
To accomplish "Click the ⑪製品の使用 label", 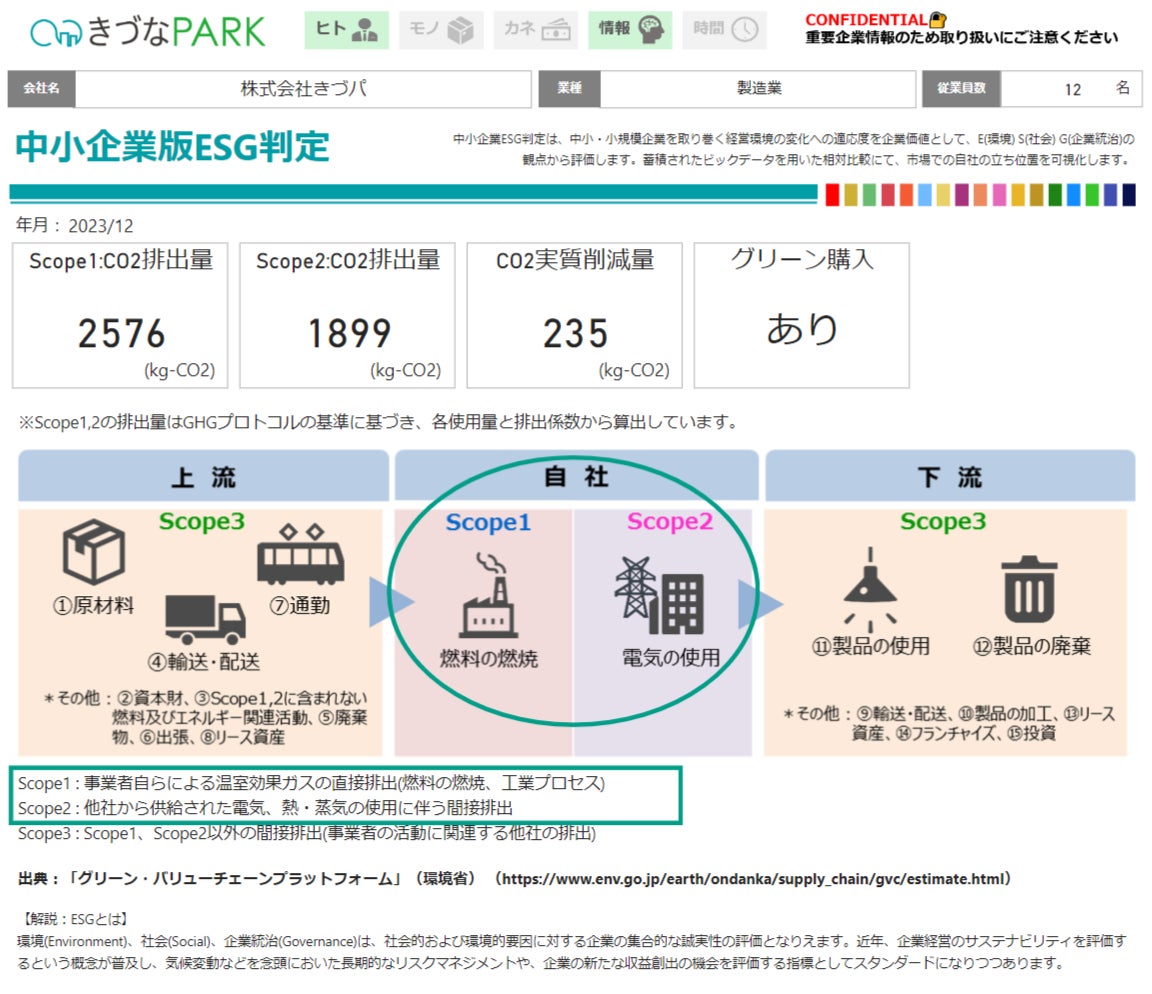I will (x=871, y=646).
